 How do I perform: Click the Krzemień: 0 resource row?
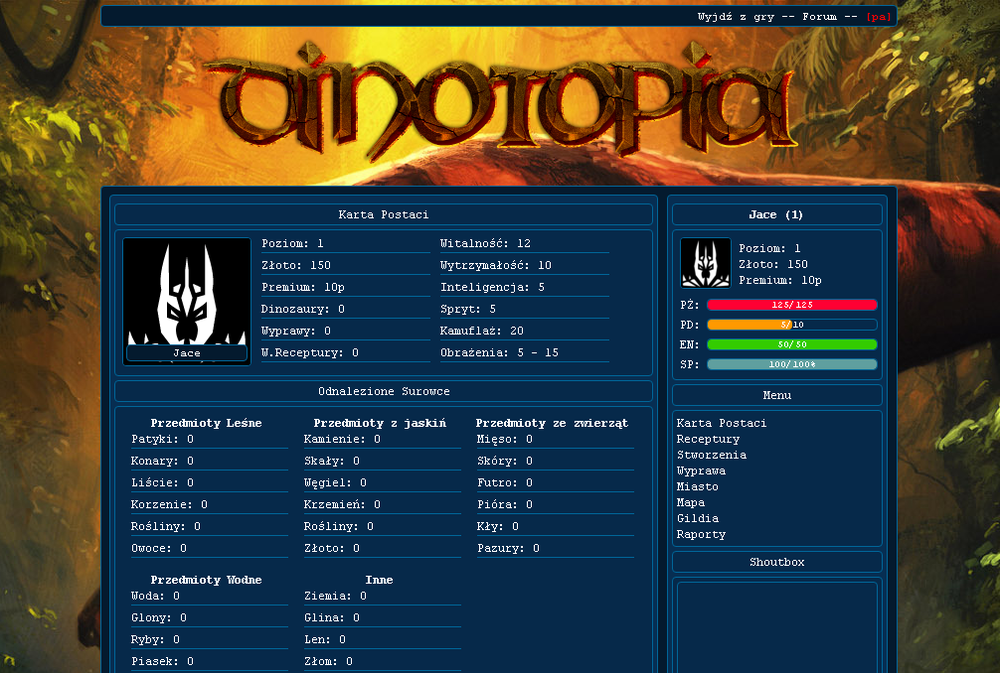[382, 505]
